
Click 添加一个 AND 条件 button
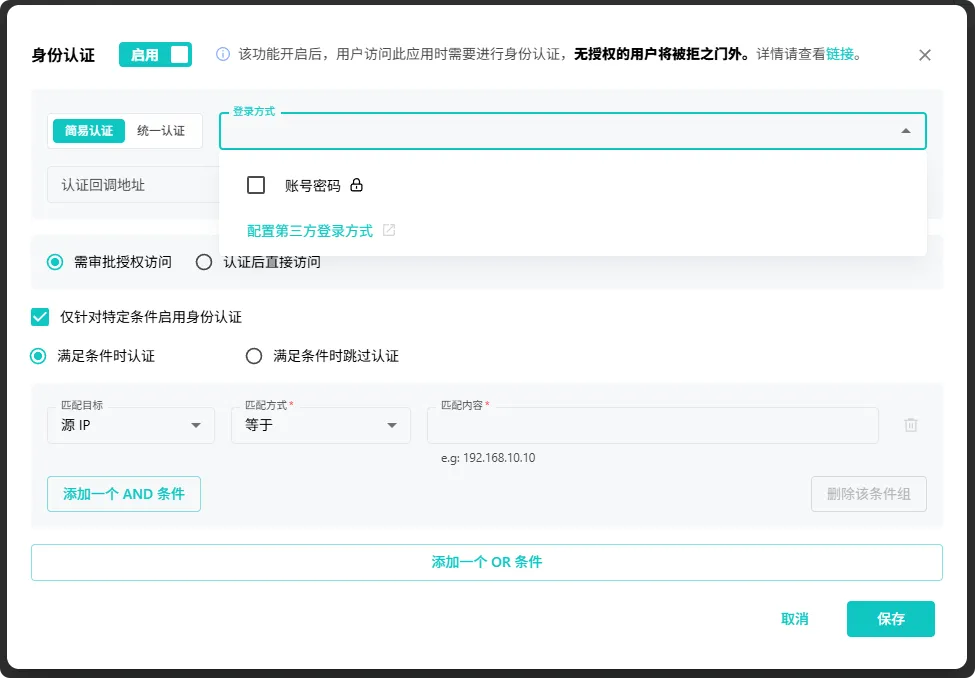[x=124, y=494]
